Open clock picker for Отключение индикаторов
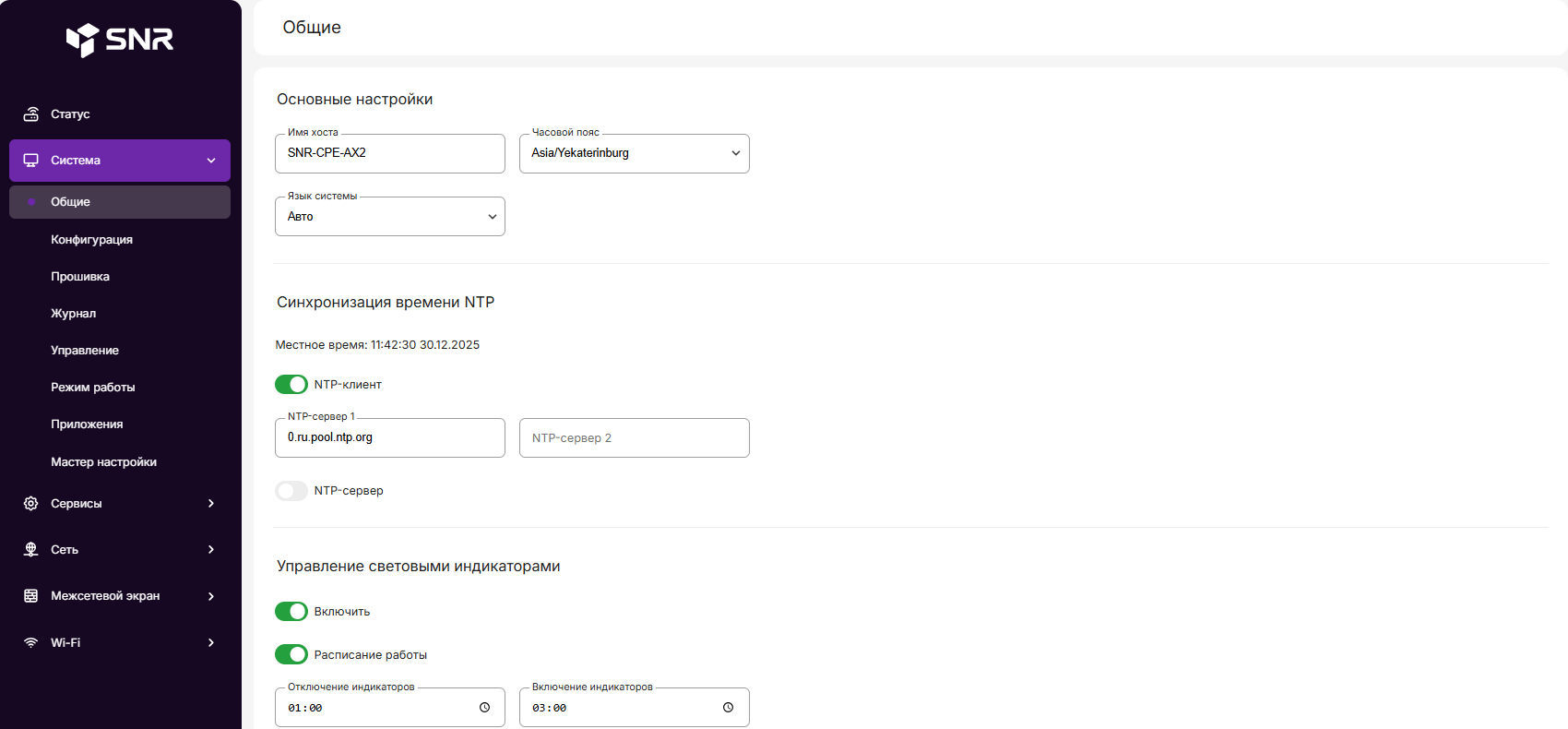The height and width of the screenshot is (729, 1568). click(484, 708)
